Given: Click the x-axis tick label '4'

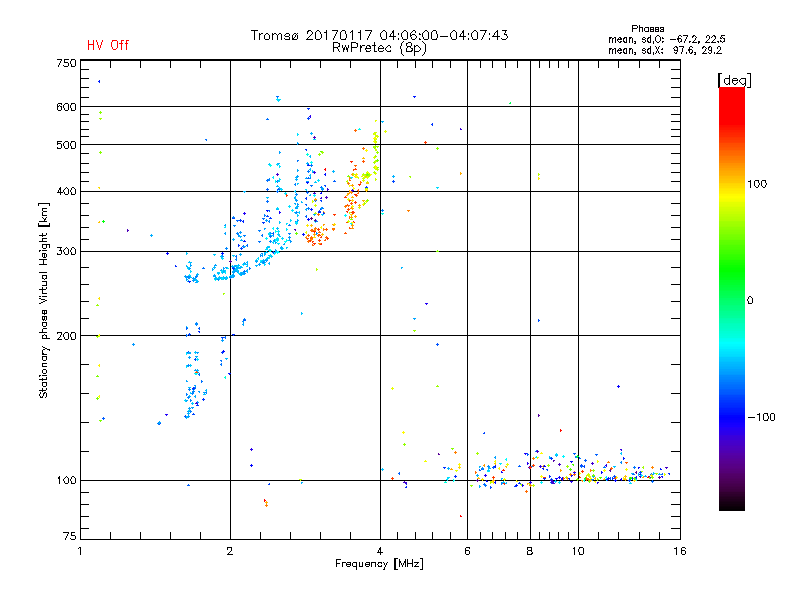Looking at the screenshot, I should point(380,551).
